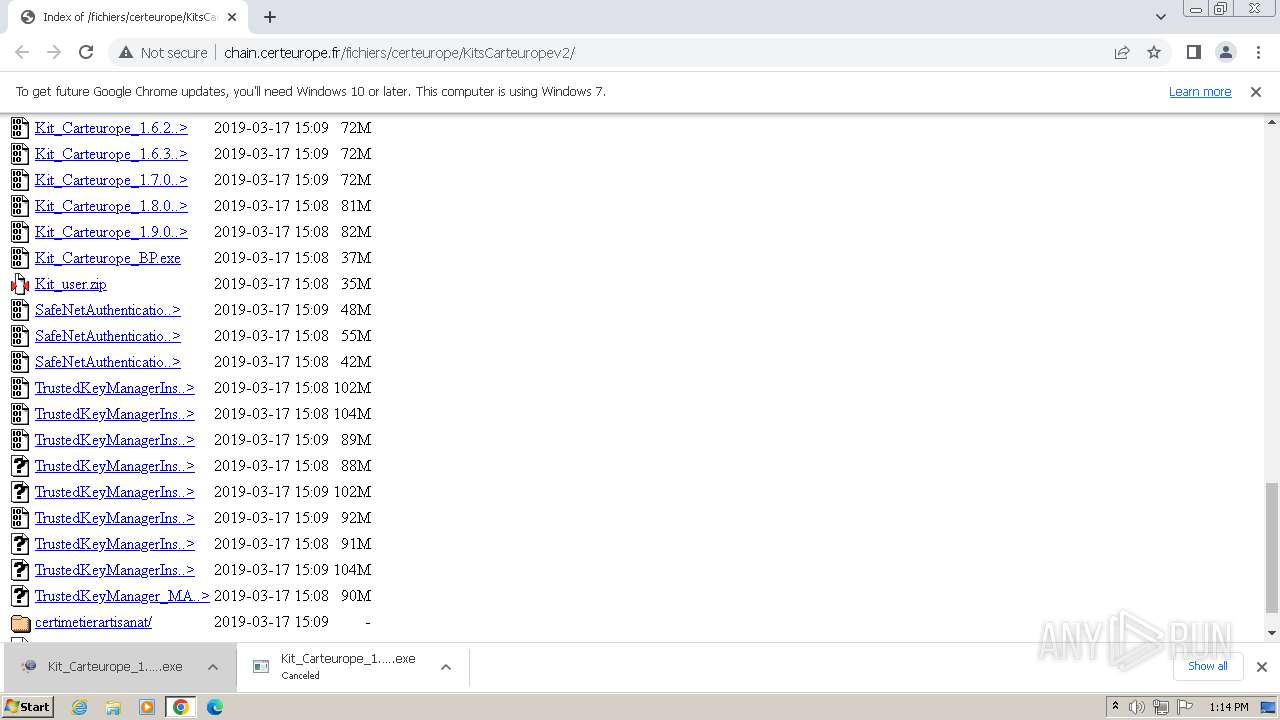The image size is (1280, 720).
Task: Open the 48M SafeNetAuthentication link
Action: pyautogui.click(x=108, y=310)
